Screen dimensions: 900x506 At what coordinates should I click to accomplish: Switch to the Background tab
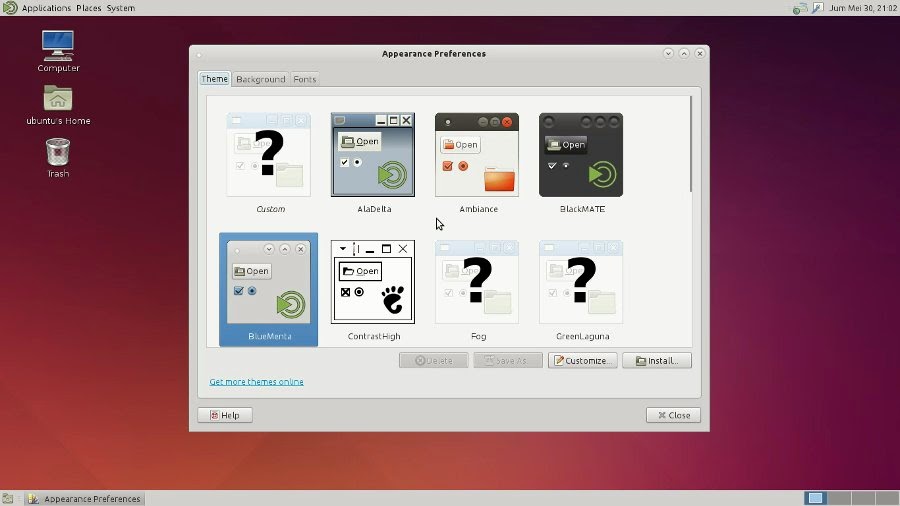(261, 79)
